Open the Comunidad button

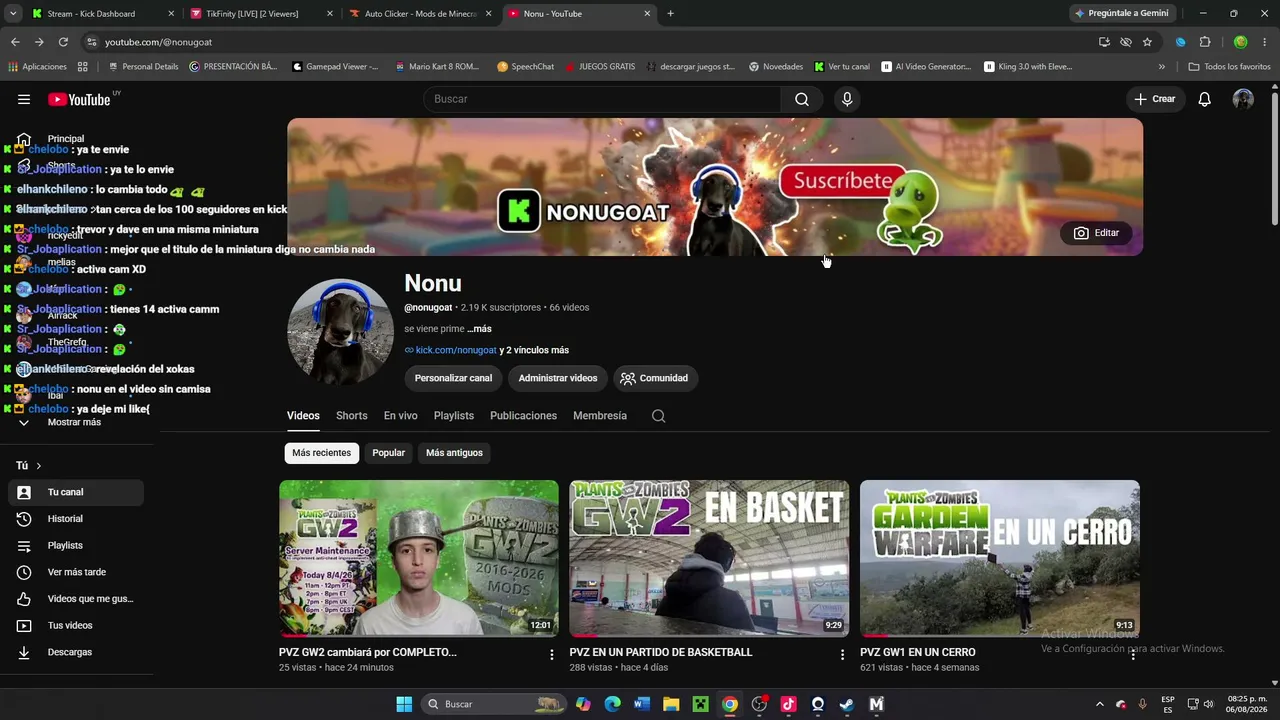point(655,378)
